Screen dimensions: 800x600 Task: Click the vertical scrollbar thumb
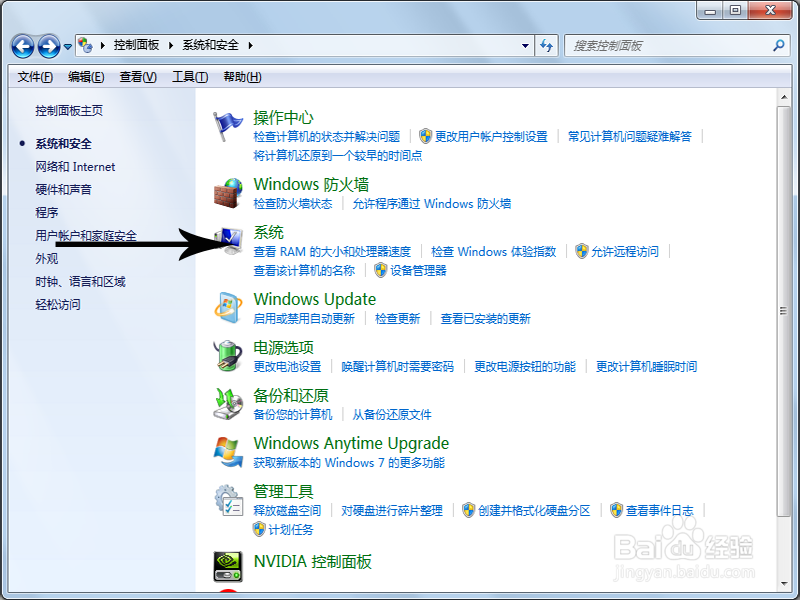point(784,311)
